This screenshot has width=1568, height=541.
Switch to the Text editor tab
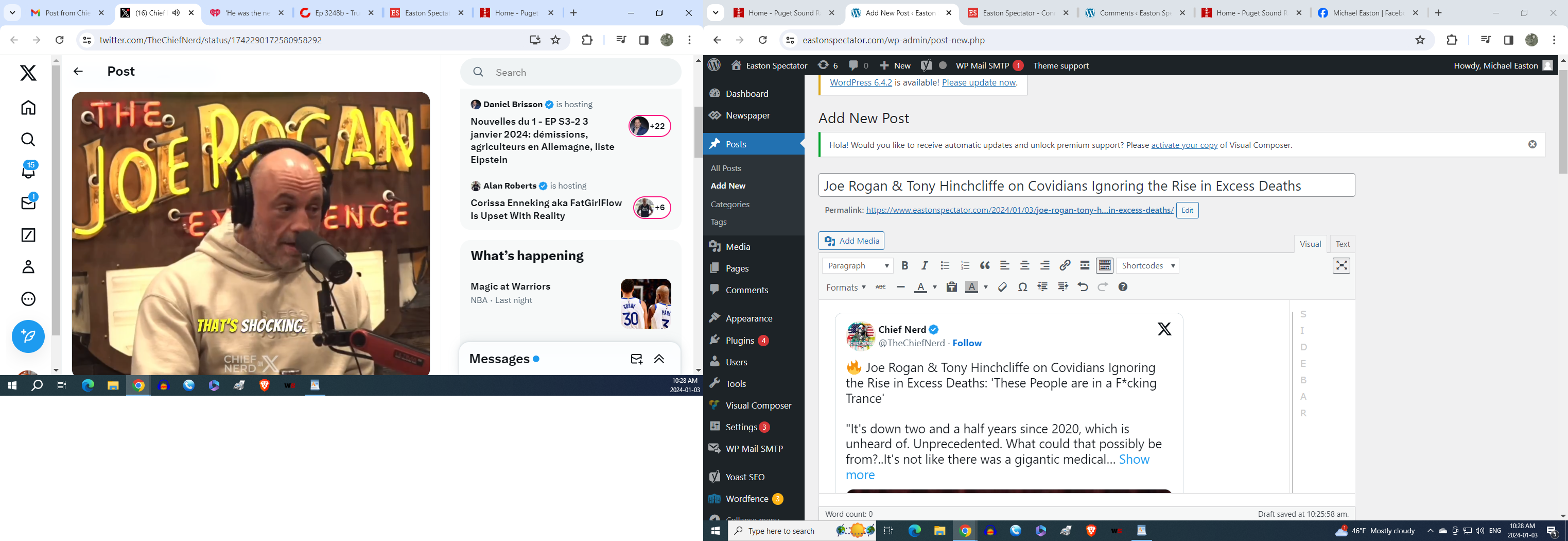[1342, 244]
